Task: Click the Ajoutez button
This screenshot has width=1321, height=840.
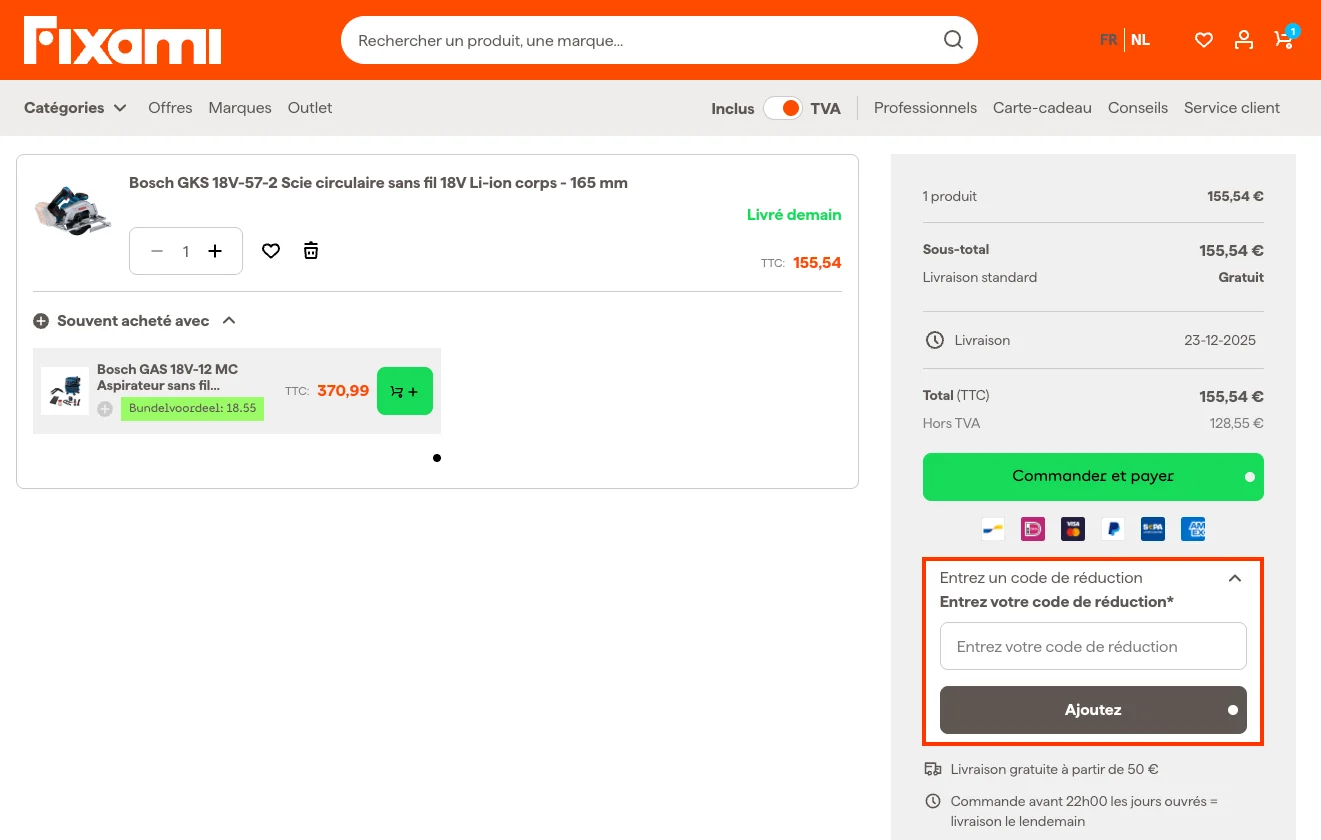Action: click(1092, 710)
